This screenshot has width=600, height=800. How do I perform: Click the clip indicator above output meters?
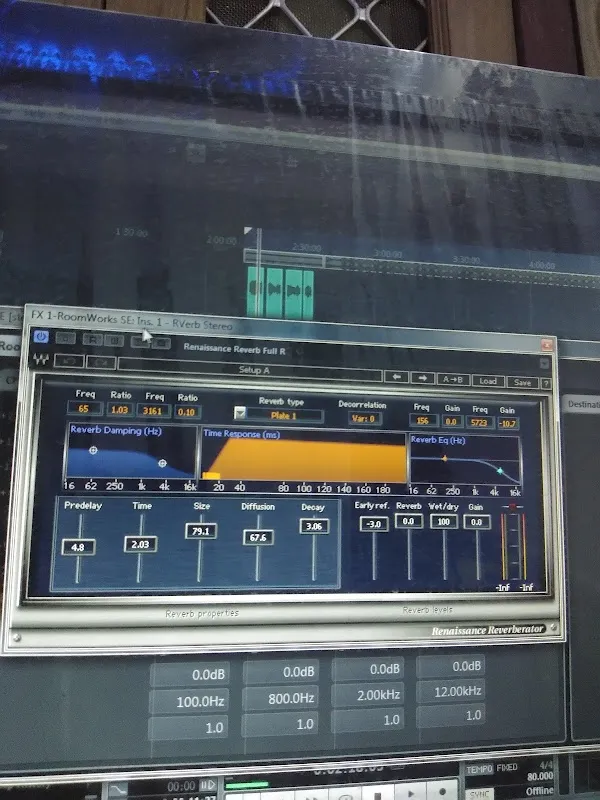pyautogui.click(x=512, y=507)
